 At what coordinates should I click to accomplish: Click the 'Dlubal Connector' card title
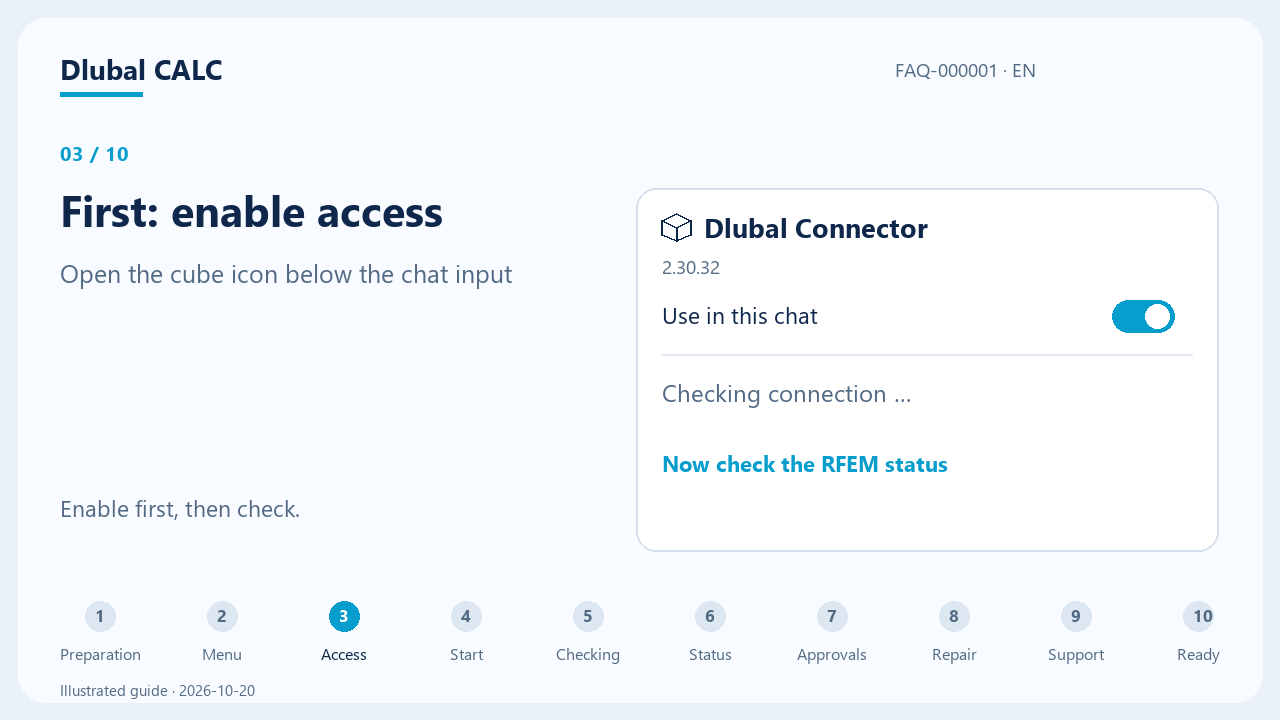pos(816,229)
